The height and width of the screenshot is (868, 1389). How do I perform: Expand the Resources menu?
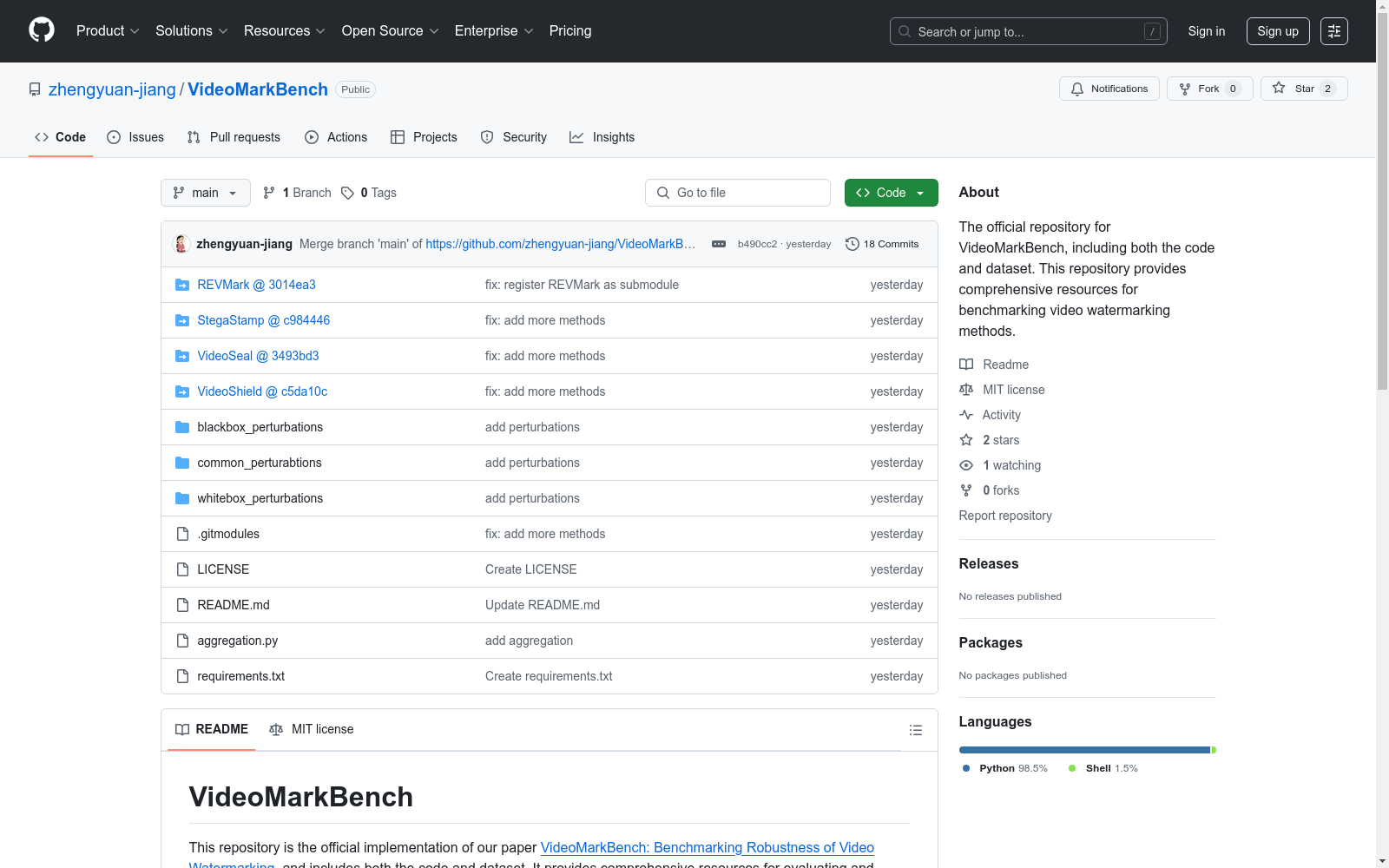[285, 31]
